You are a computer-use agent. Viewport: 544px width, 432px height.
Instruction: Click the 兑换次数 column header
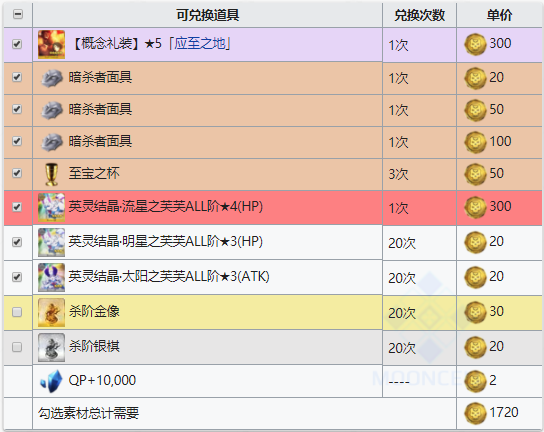pos(419,15)
